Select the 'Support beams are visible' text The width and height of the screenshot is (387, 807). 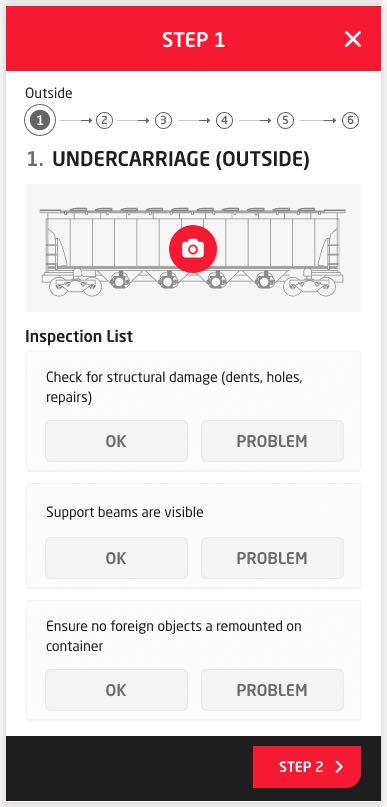click(125, 512)
